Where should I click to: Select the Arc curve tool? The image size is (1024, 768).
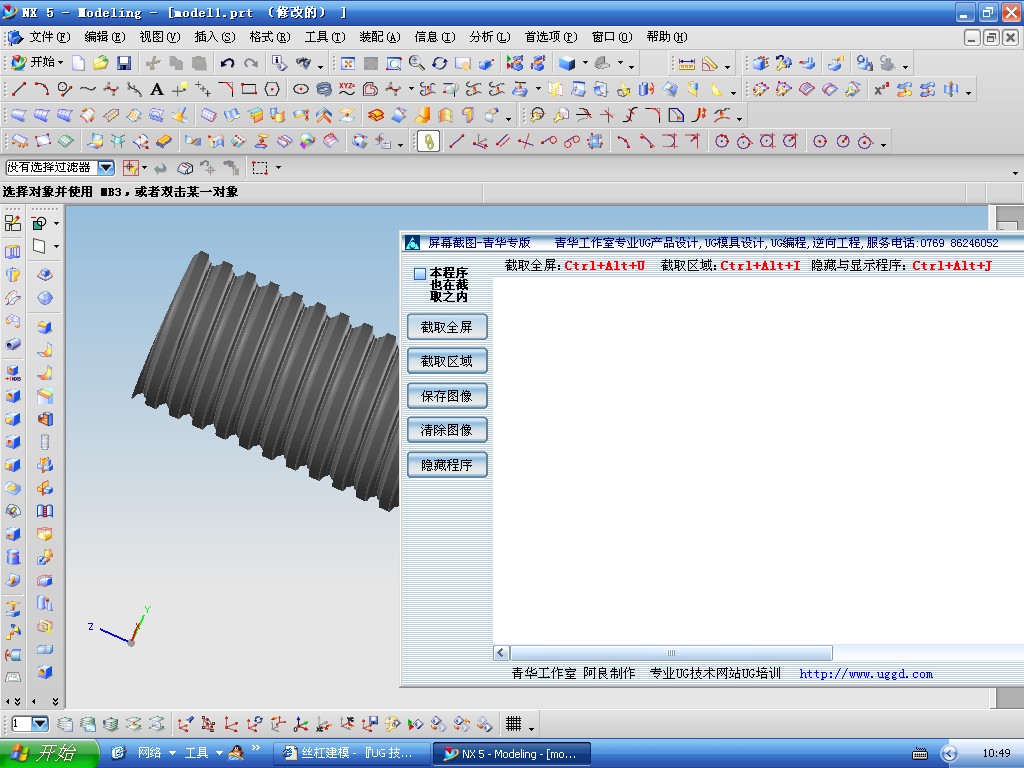(41, 89)
